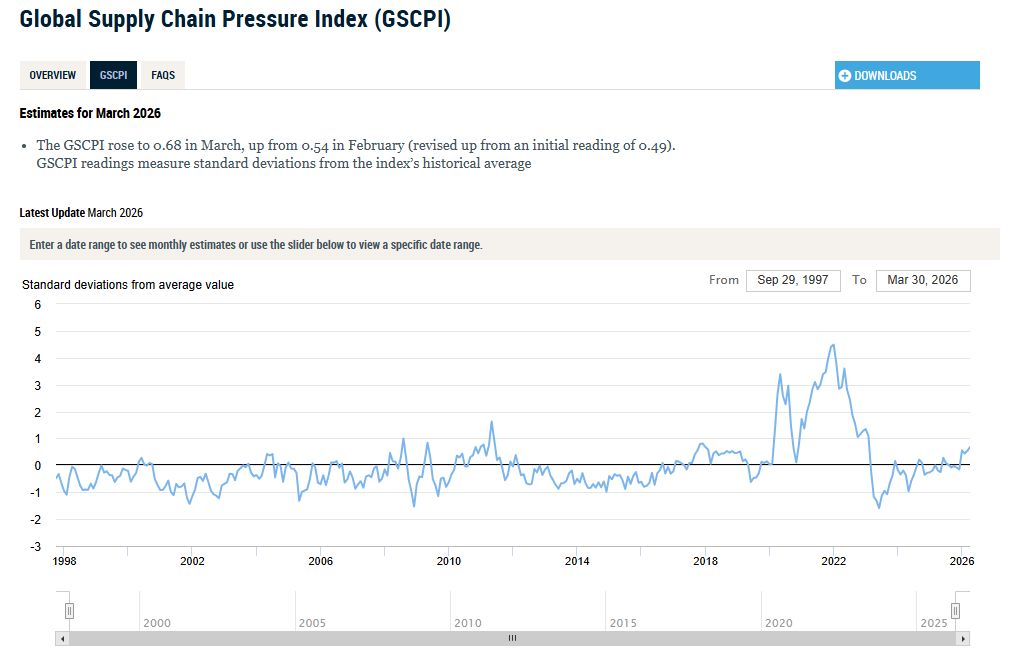1021x665 pixels.
Task: Switch to the Overview tab
Action: coord(53,75)
